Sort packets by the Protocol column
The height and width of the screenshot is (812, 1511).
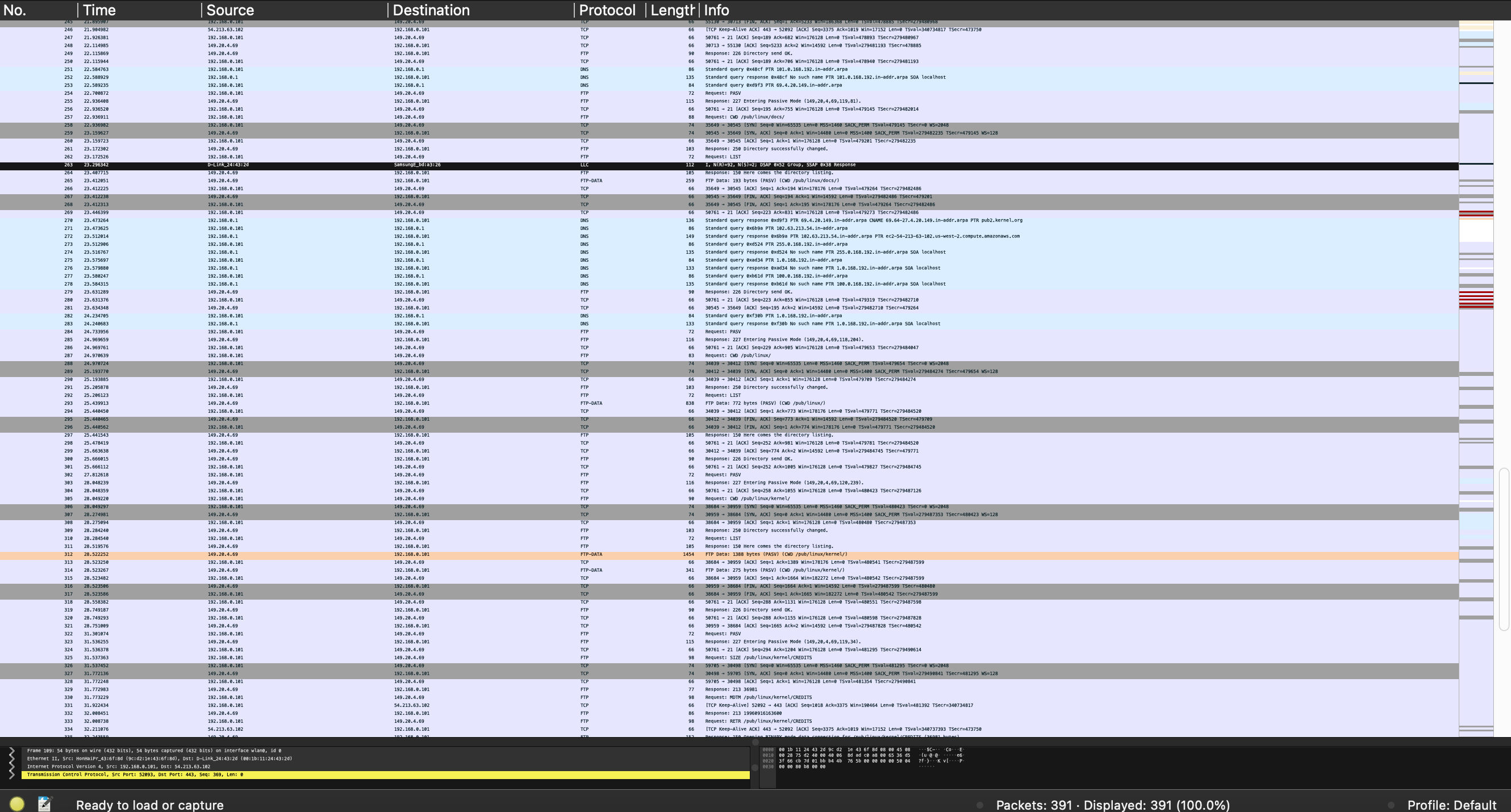pos(606,10)
